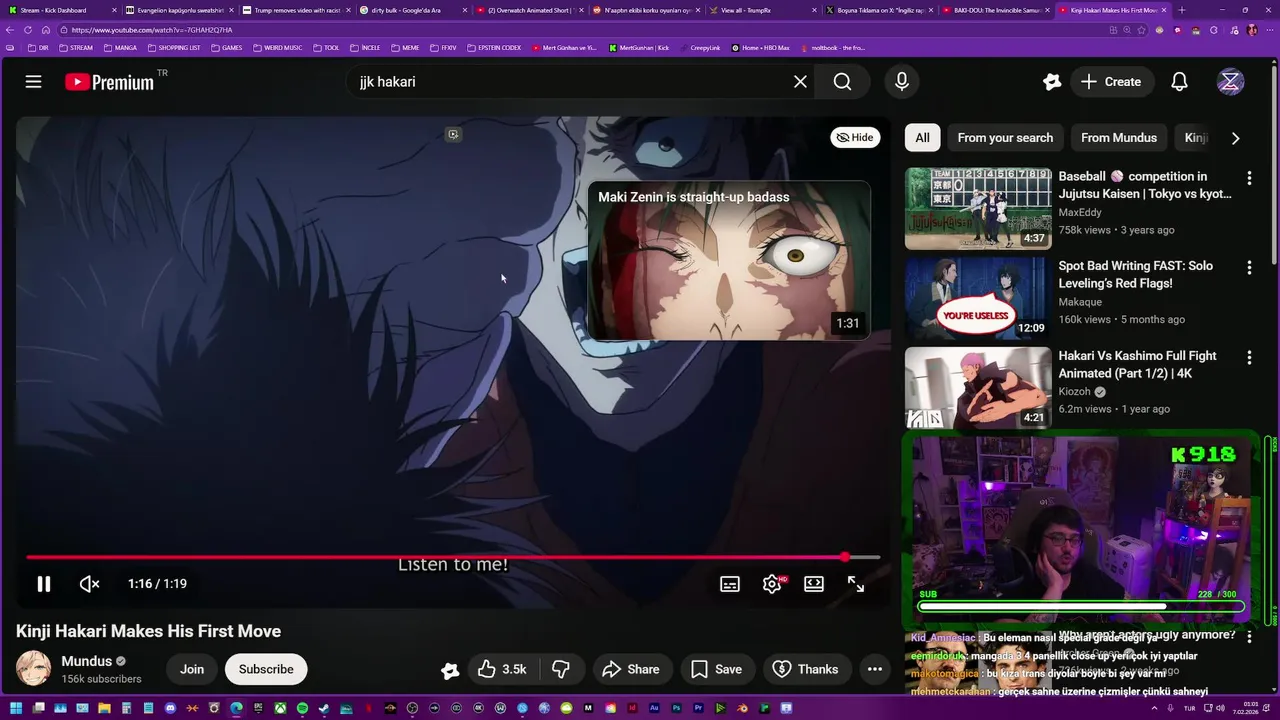The width and height of the screenshot is (1280, 720).
Task: Open the Xbox taskbar icon
Action: [x=280, y=709]
